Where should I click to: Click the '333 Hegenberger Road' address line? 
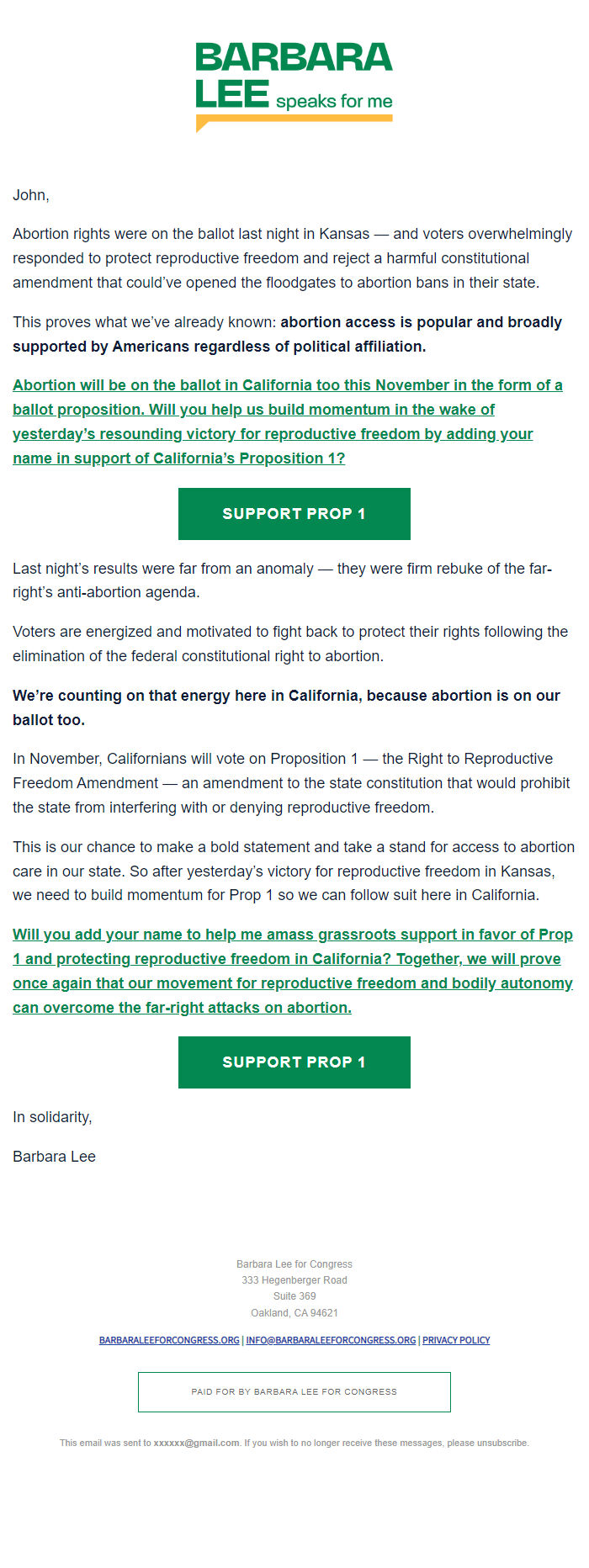[x=294, y=1280]
